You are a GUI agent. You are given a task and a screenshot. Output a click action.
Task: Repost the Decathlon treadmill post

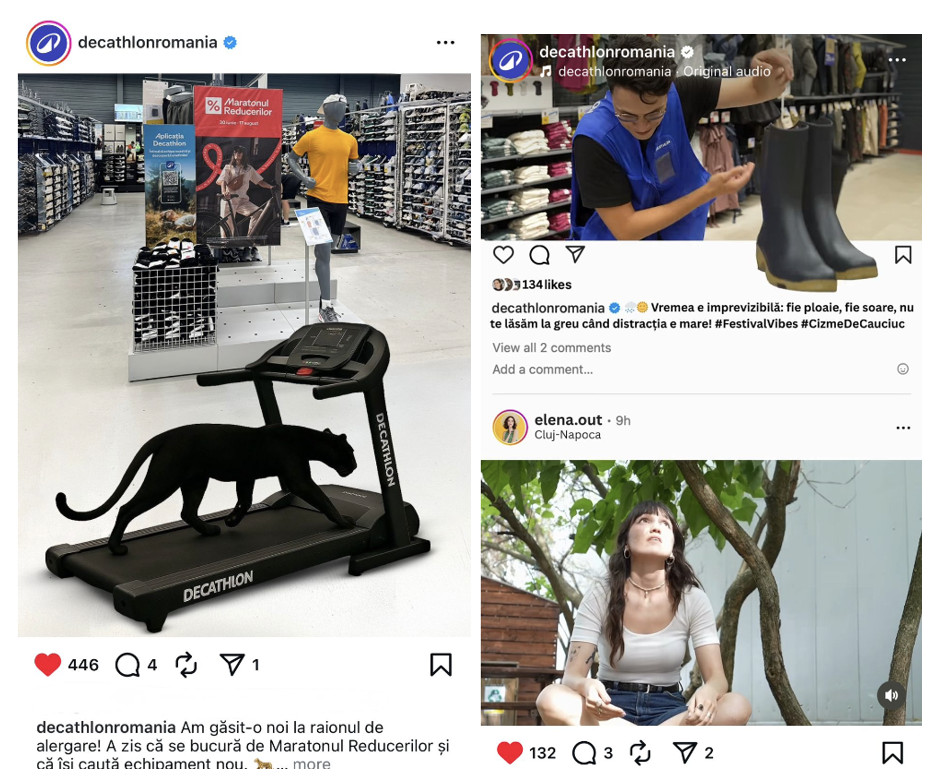(x=186, y=665)
